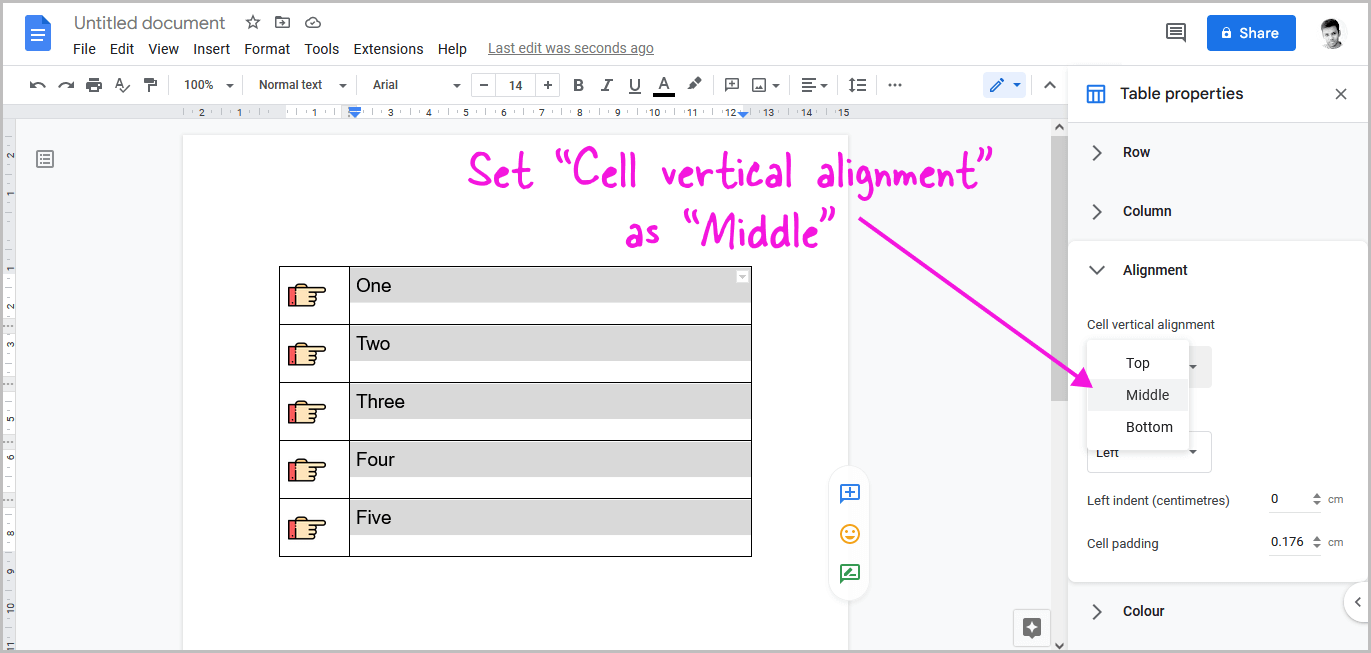The width and height of the screenshot is (1371, 653).
Task: Click the Print icon
Action: click(x=94, y=85)
